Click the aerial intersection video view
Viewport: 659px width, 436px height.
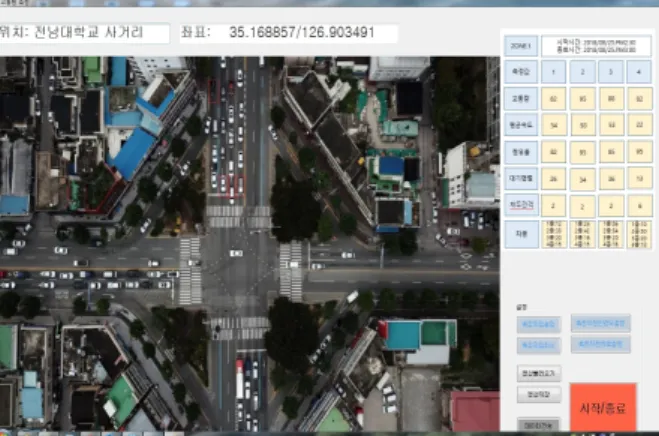tap(250, 244)
